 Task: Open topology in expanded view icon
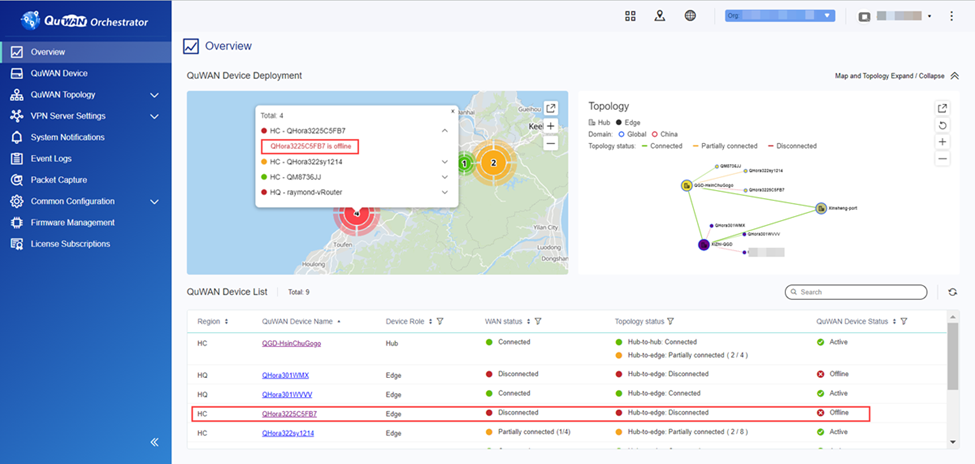coord(943,108)
